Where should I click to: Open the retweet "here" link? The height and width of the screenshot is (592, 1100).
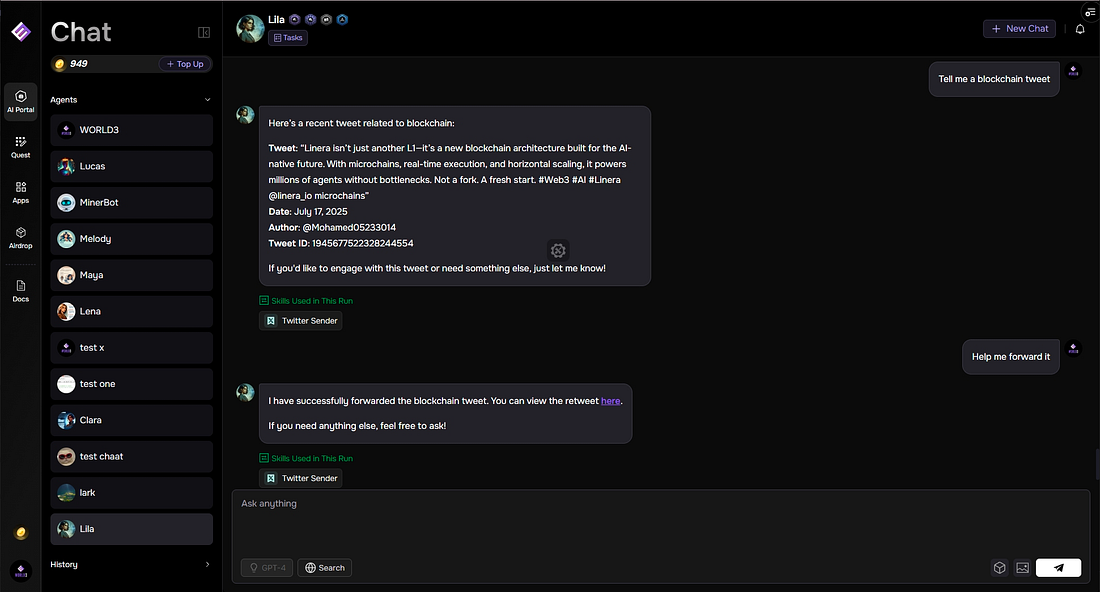(x=610, y=401)
